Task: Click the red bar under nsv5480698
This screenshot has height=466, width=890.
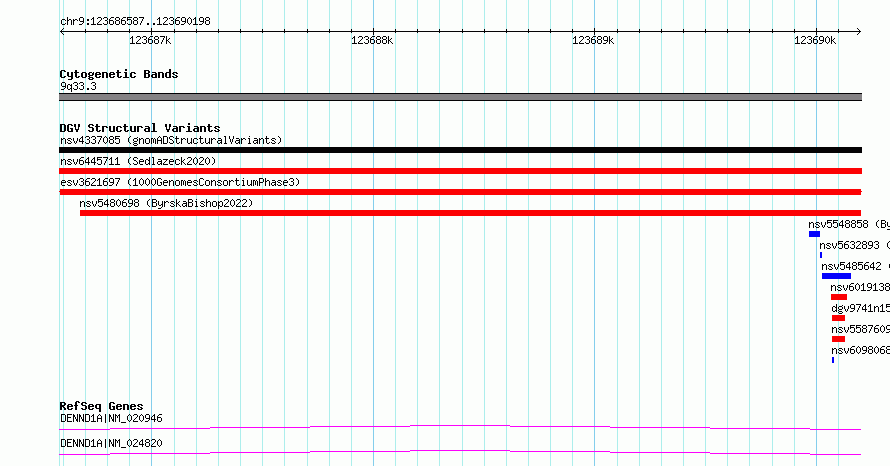Action: pos(471,213)
